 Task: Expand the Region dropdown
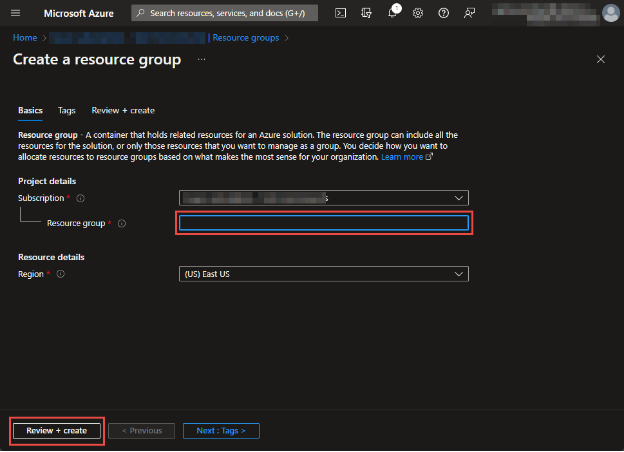pos(323,274)
